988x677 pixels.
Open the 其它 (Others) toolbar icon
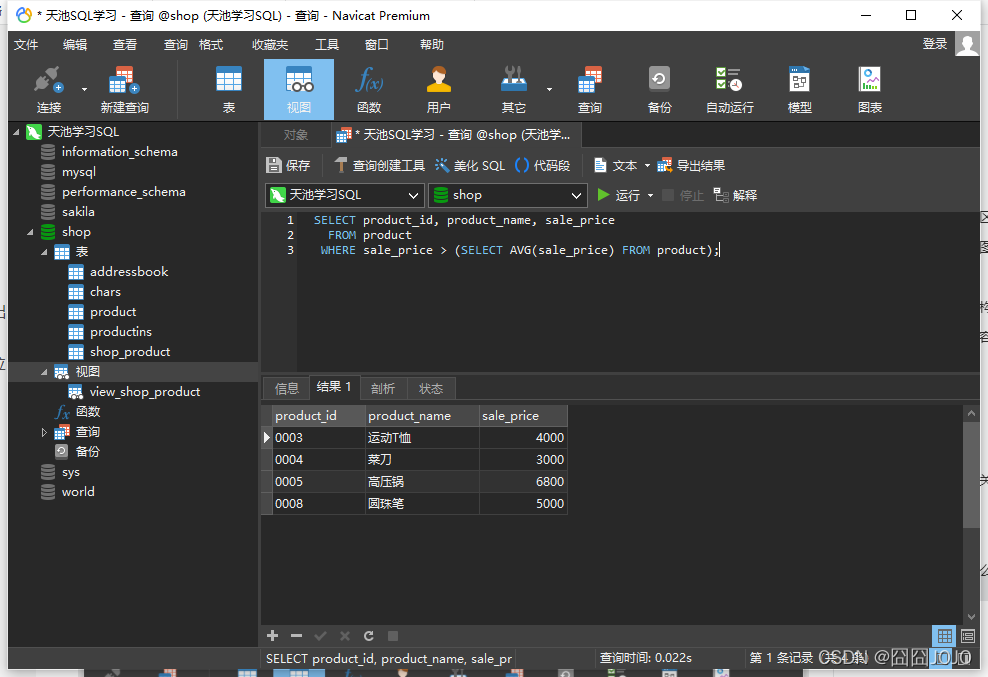(514, 90)
